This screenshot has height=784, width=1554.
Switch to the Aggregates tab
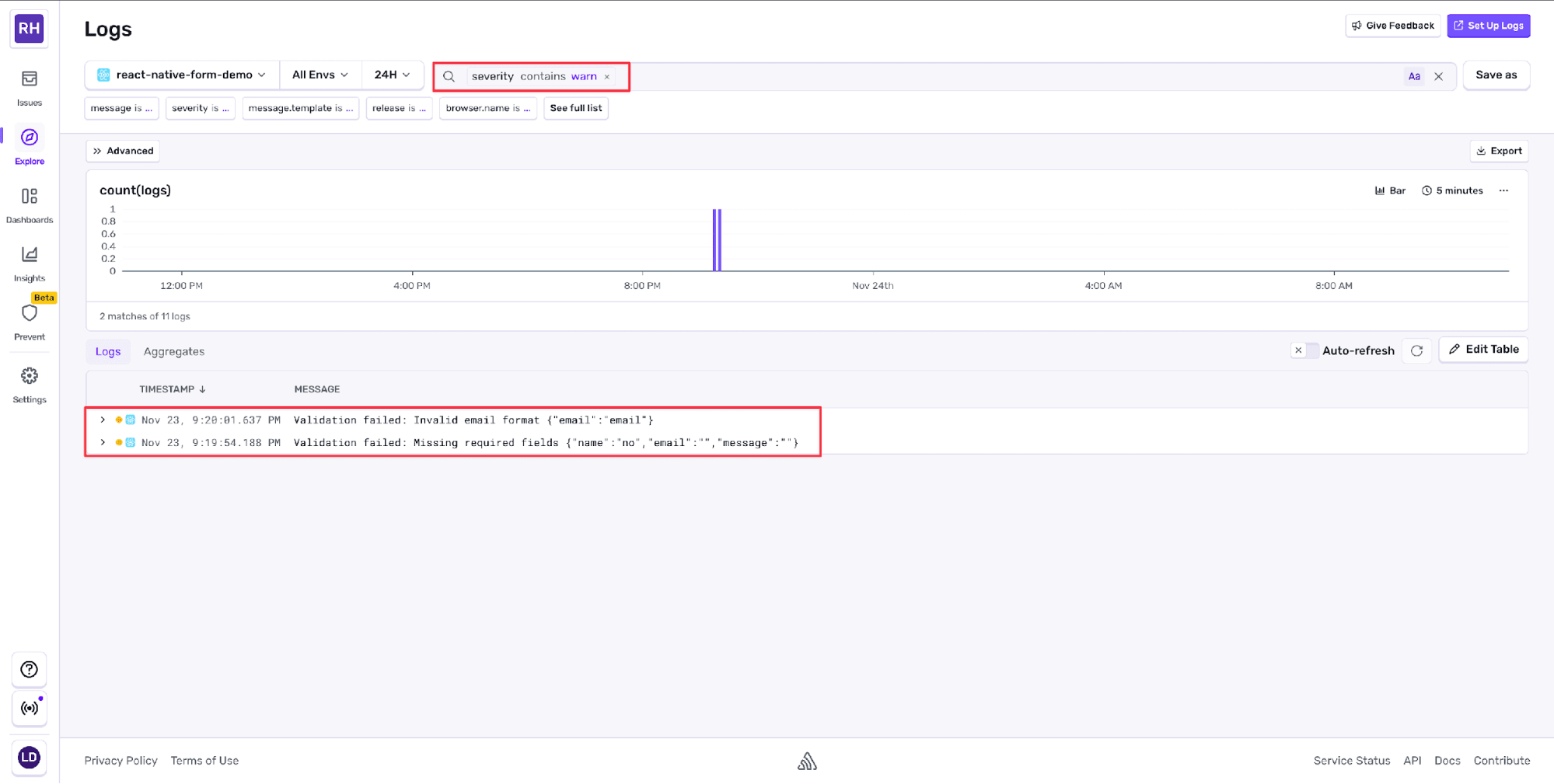pos(173,351)
